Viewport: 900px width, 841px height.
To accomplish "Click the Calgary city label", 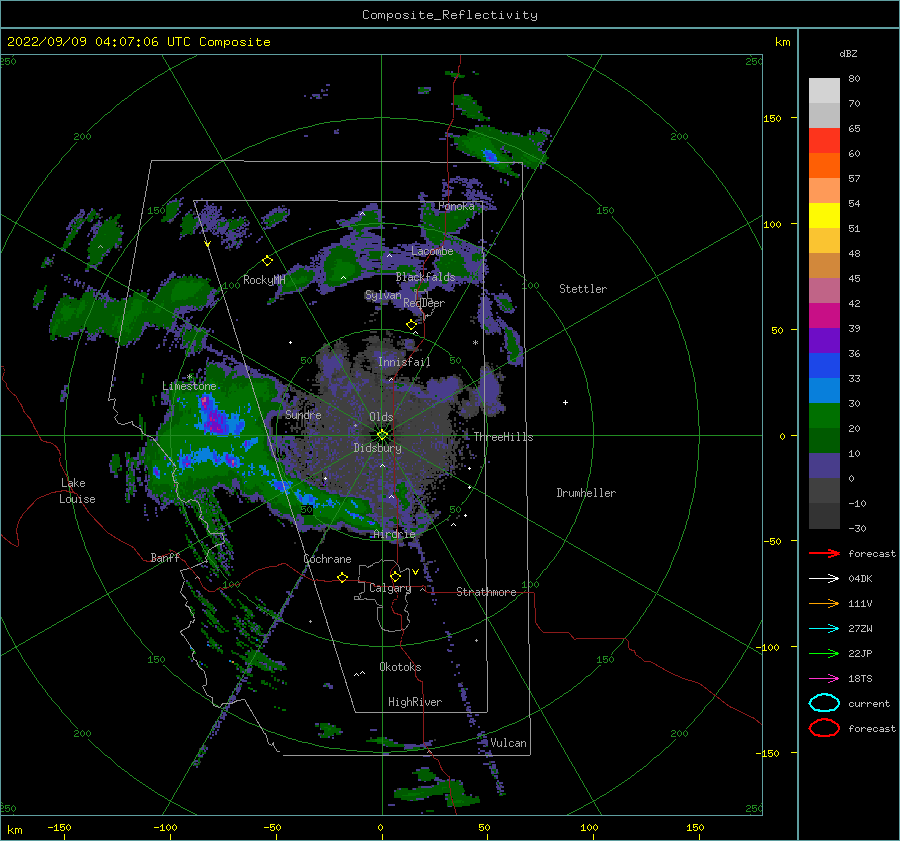I will pos(390,588).
